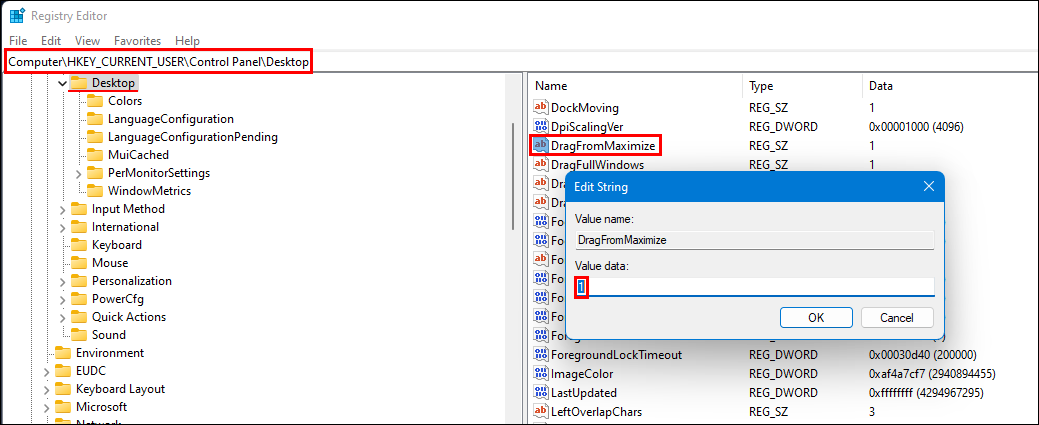Select the Colors folder icon

click(x=95, y=101)
